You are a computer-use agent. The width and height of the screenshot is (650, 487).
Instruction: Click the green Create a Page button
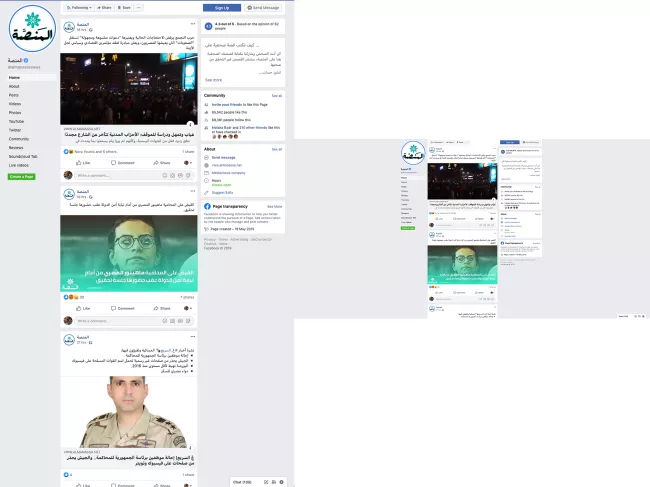22,177
